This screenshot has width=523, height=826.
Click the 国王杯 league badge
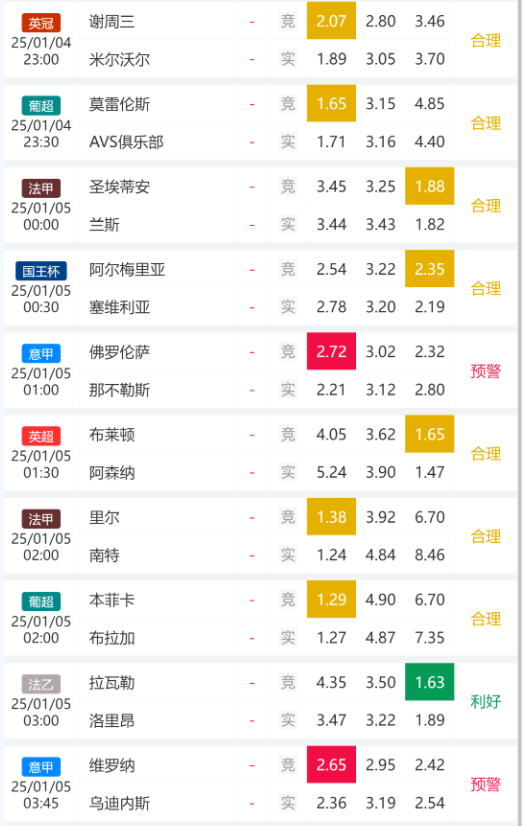click(41, 271)
